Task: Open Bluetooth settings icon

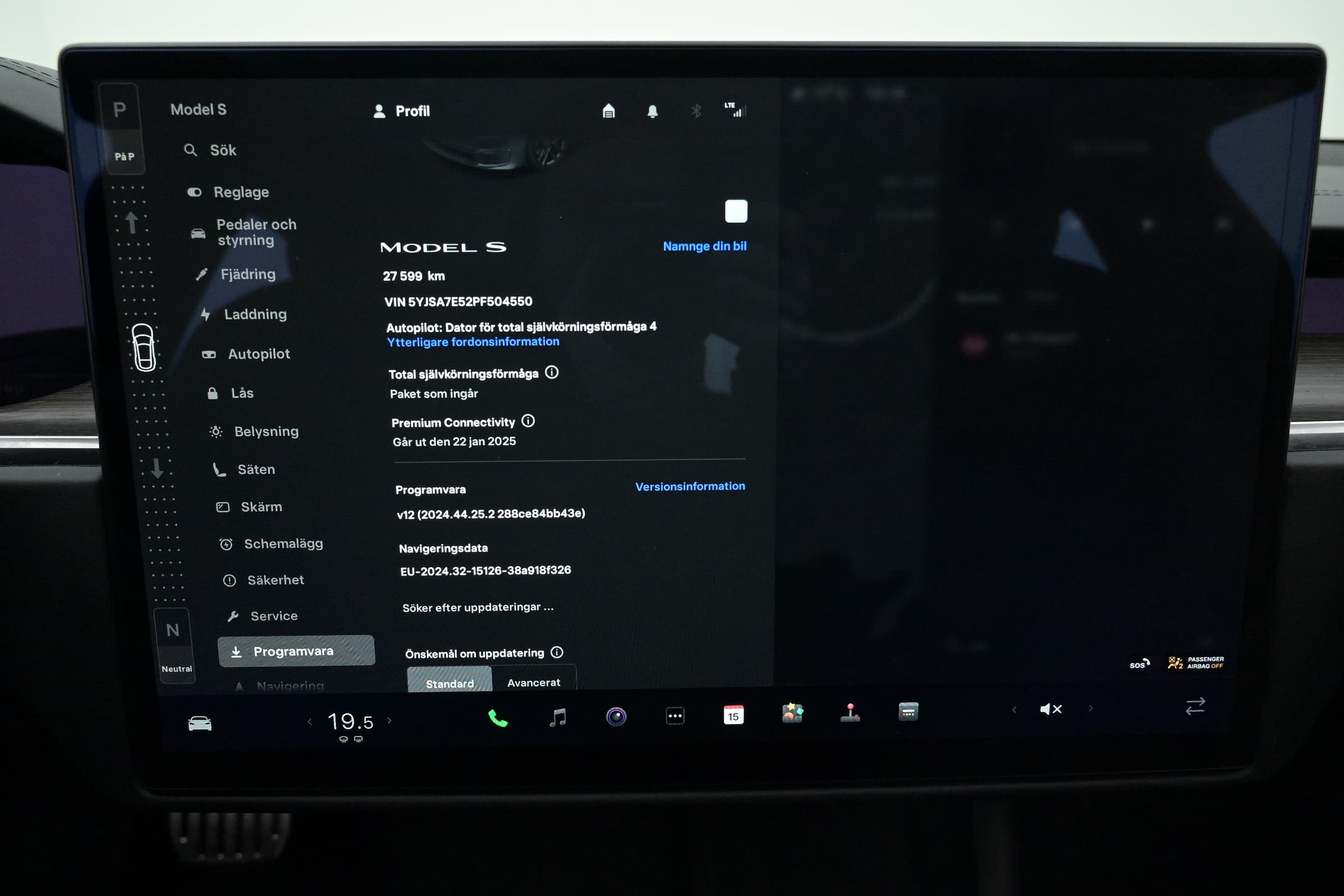Action: coord(696,110)
